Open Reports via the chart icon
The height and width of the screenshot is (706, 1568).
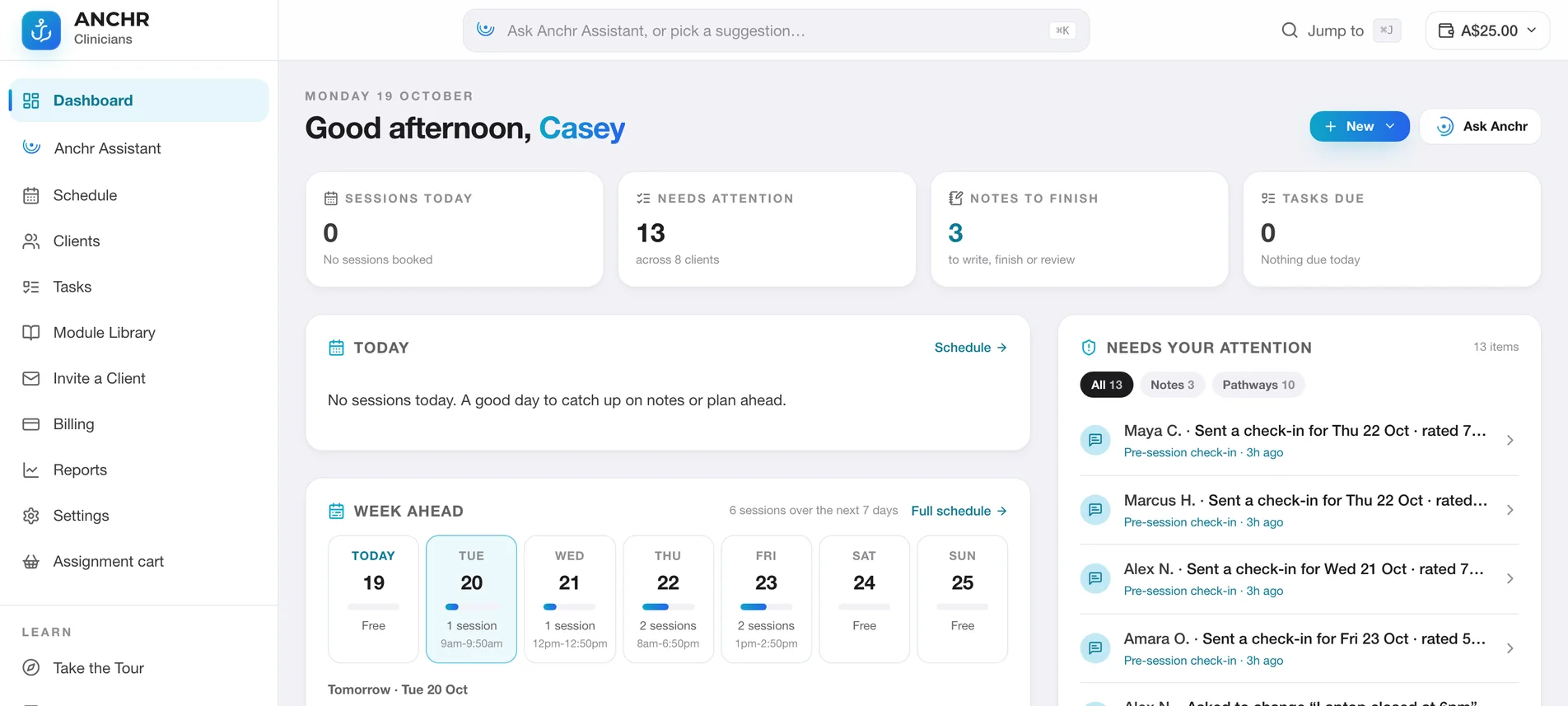click(x=31, y=470)
